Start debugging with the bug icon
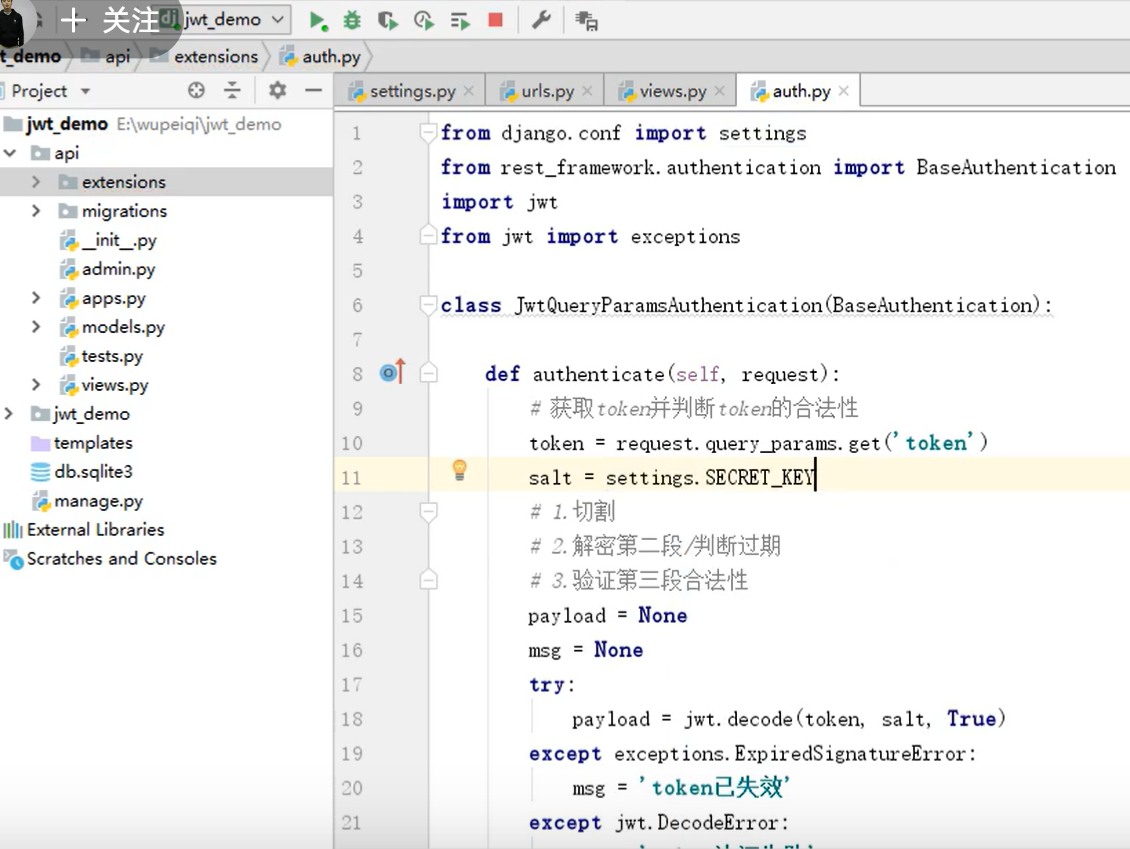Image resolution: width=1130 pixels, height=849 pixels. coord(352,20)
